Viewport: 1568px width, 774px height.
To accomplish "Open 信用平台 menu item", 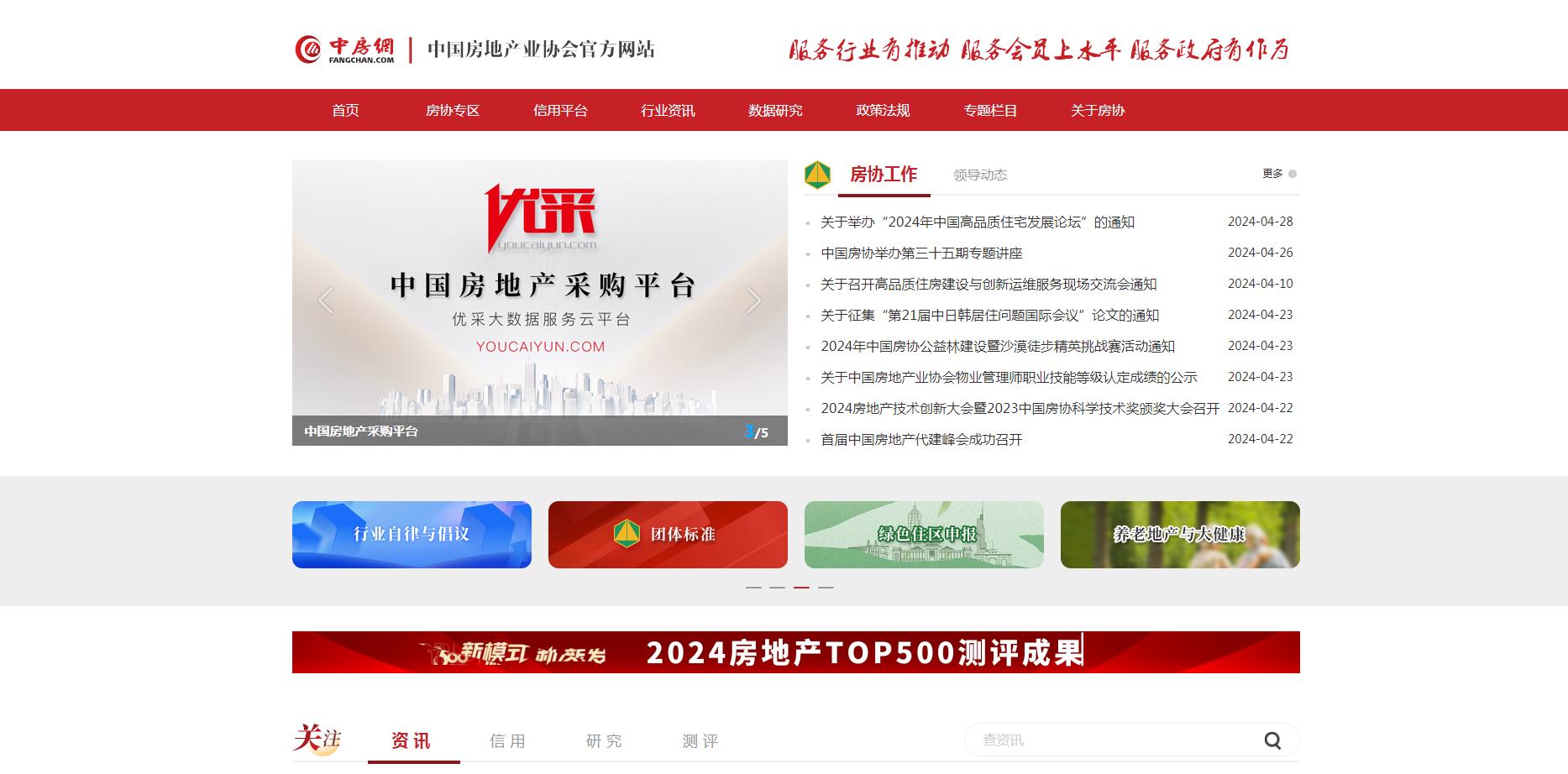I will 560,110.
